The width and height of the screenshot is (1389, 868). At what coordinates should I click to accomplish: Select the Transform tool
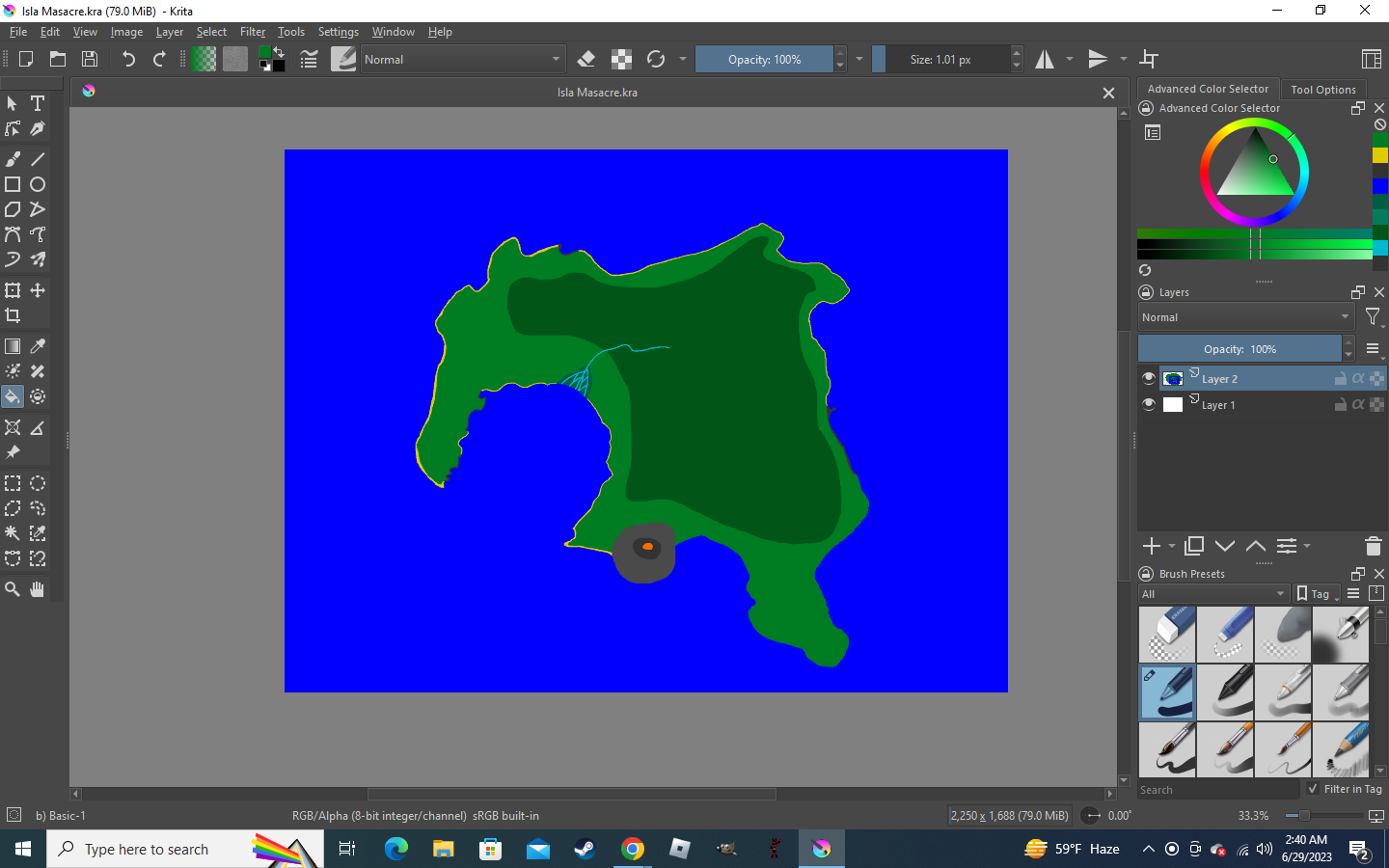(x=13, y=290)
